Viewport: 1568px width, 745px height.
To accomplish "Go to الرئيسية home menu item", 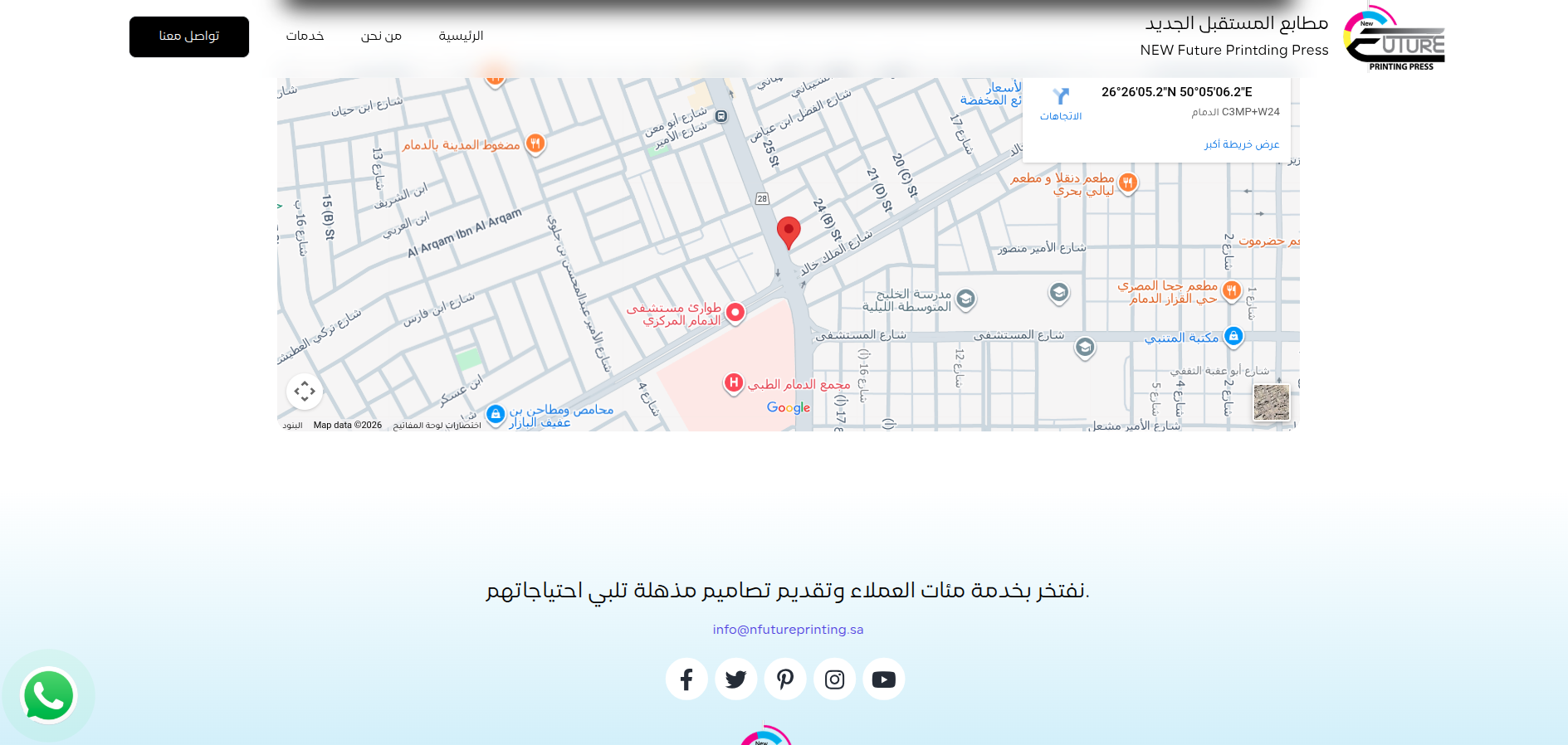I will [461, 36].
